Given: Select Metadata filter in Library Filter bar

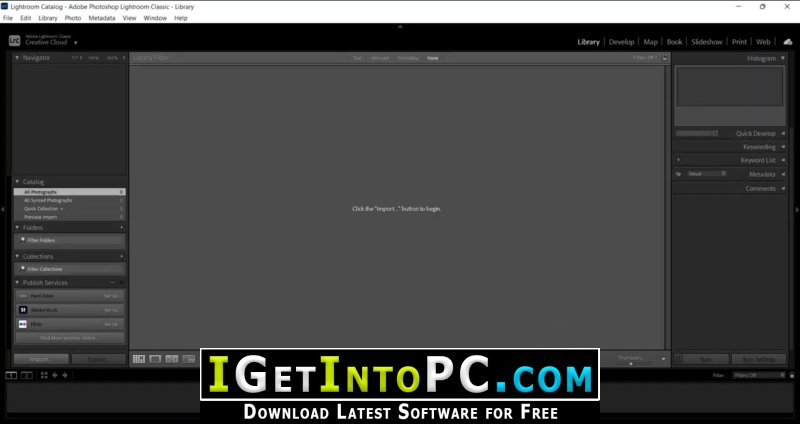Looking at the screenshot, I should (408, 58).
